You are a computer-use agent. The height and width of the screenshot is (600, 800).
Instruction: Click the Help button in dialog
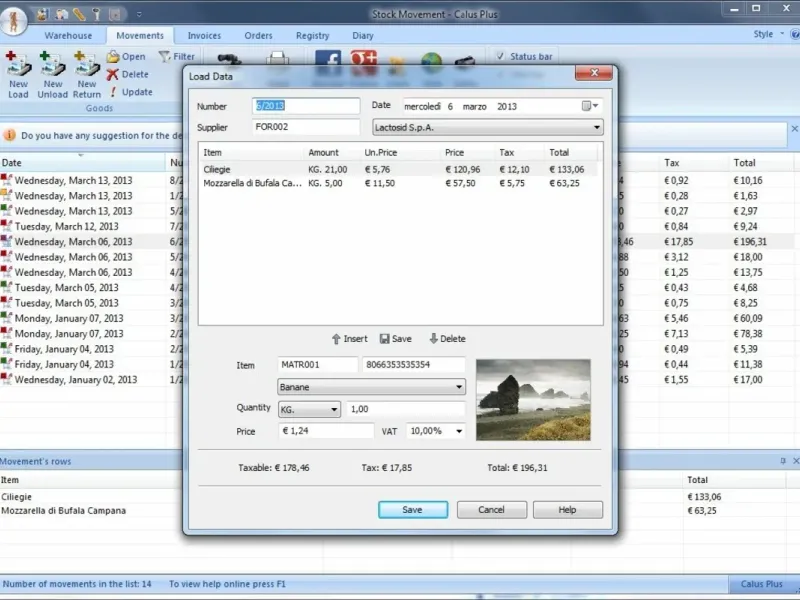(567, 510)
